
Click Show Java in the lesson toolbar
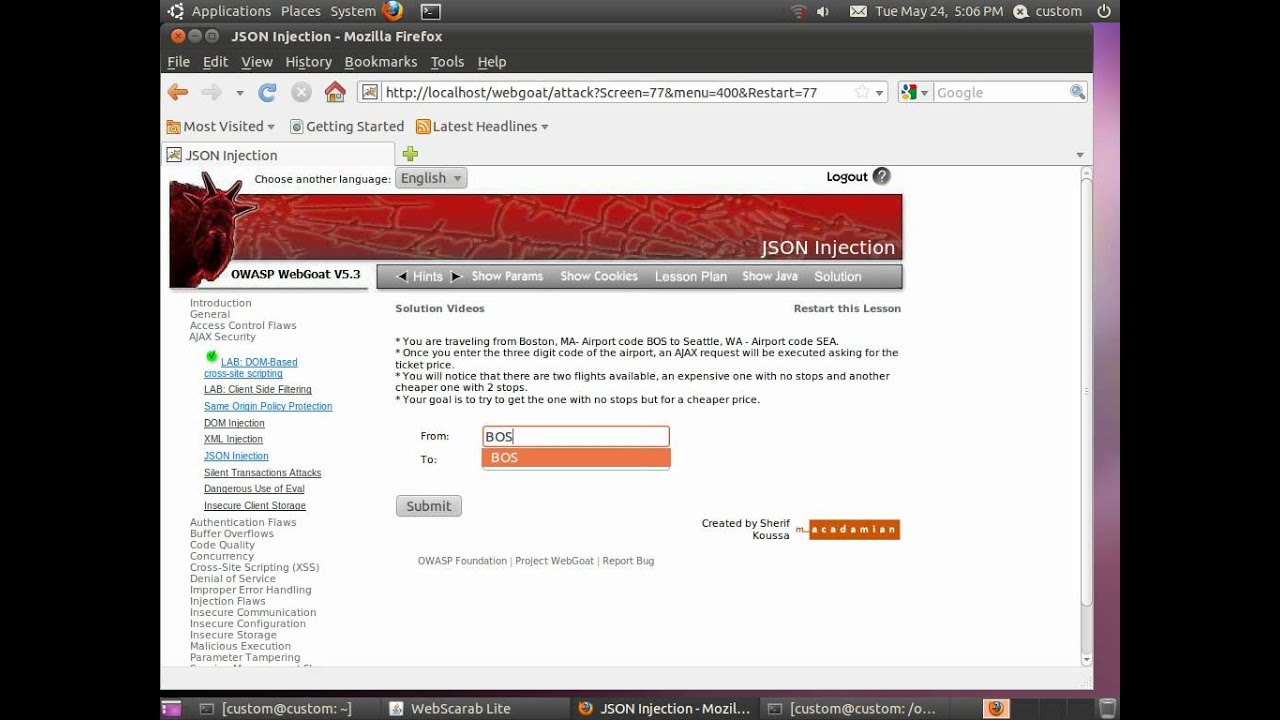click(x=770, y=277)
